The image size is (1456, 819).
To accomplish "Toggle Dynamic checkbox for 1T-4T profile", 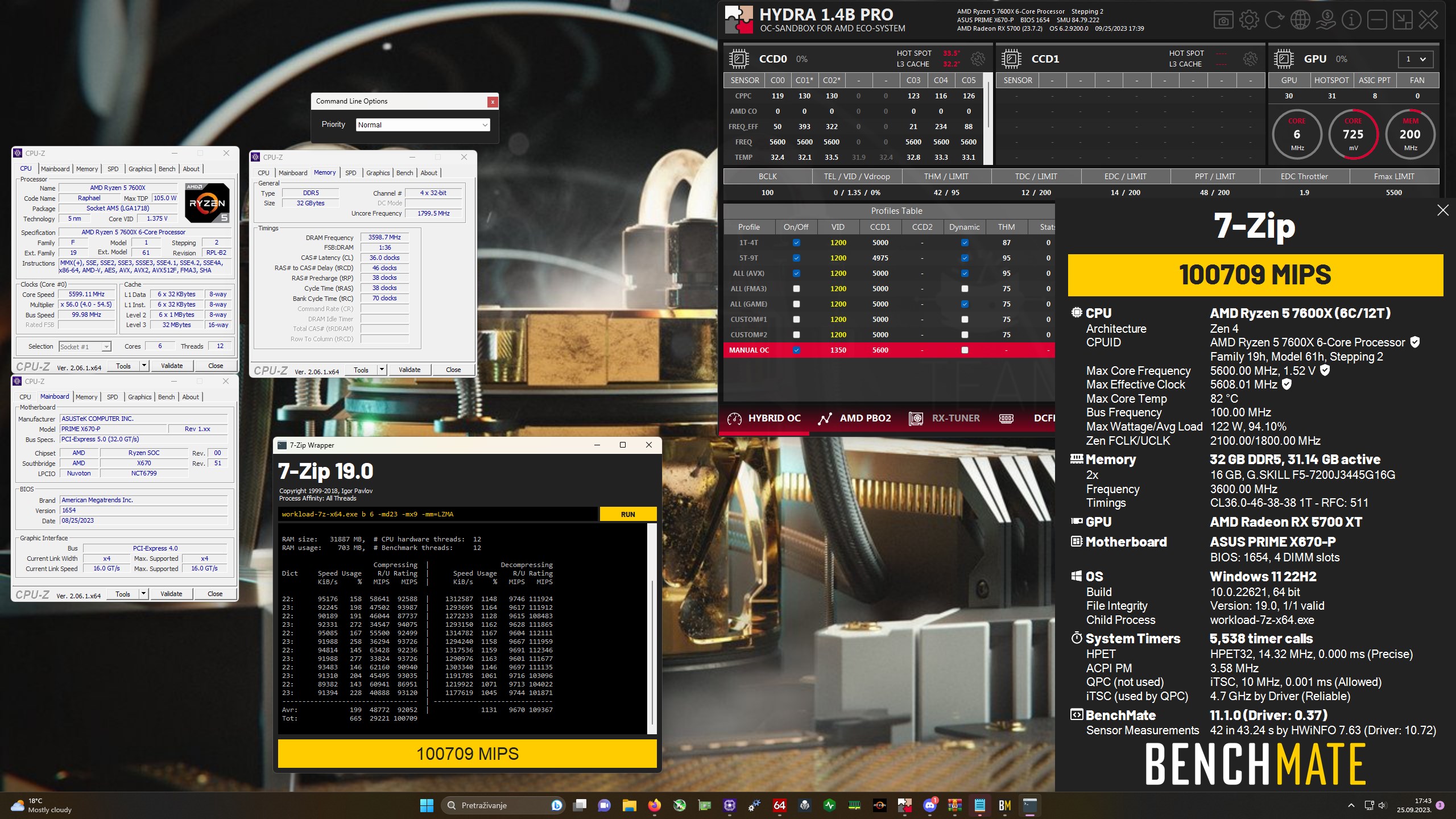I will point(965,243).
